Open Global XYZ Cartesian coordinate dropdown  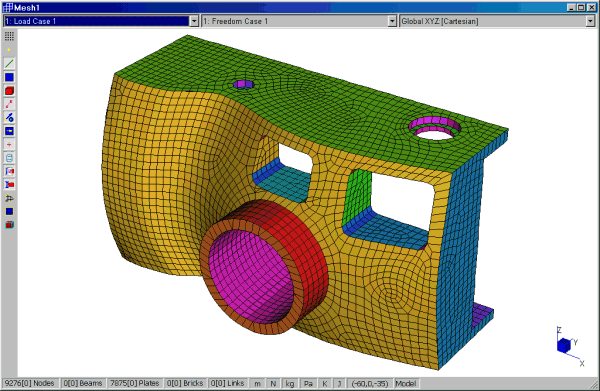(590, 21)
